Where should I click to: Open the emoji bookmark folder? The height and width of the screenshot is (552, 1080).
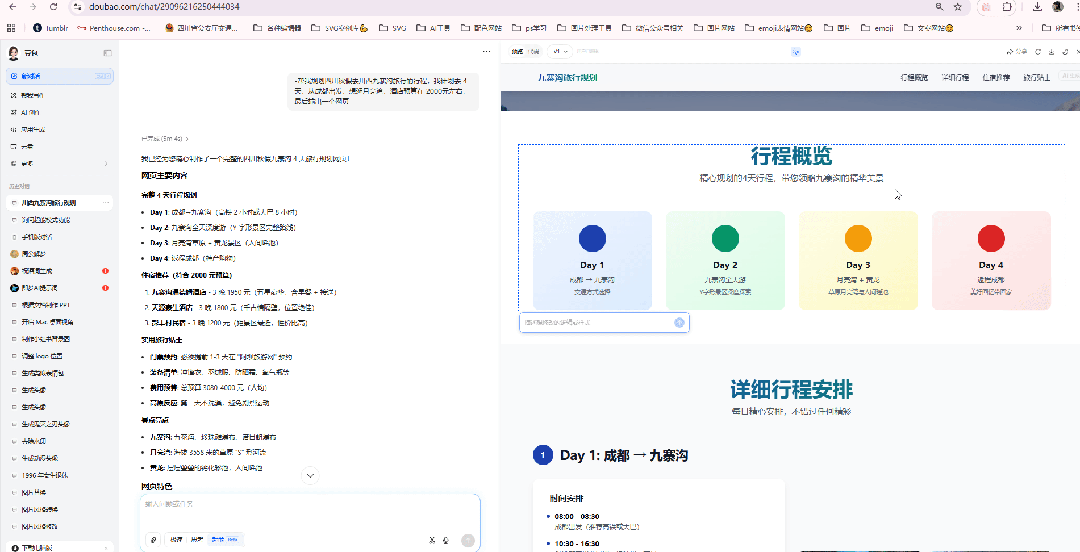(x=877, y=28)
